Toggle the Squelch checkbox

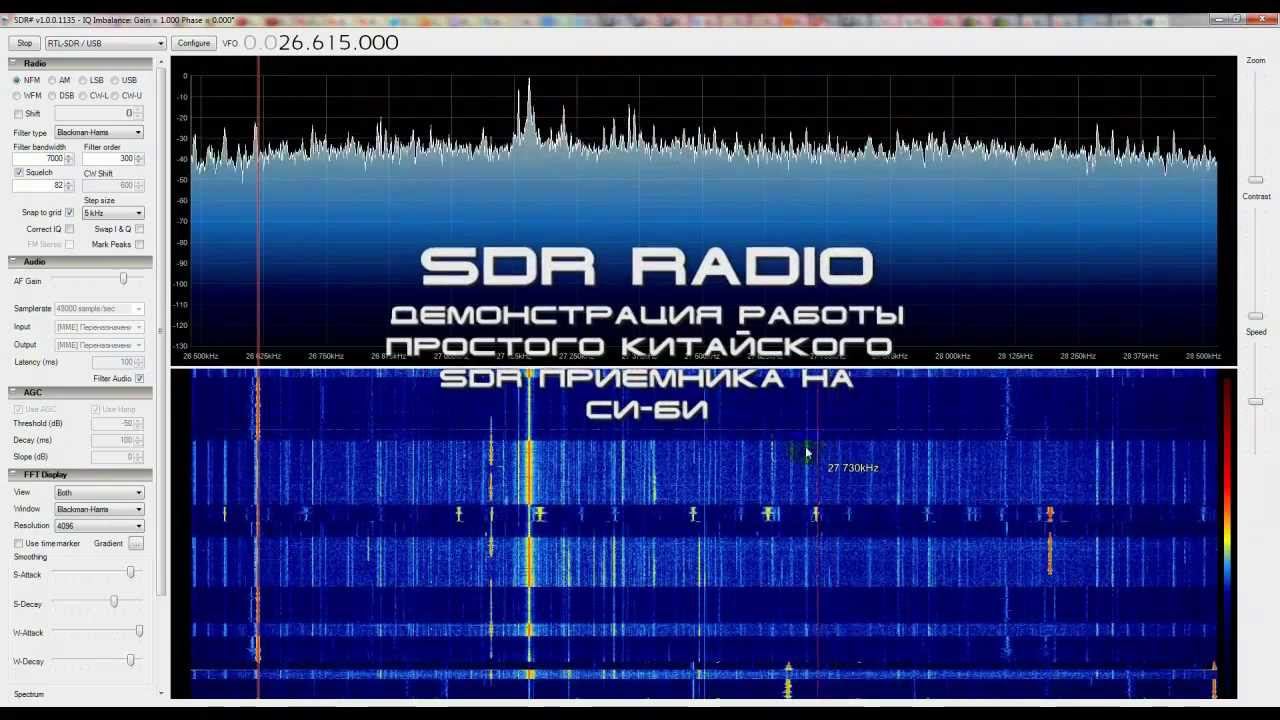pyautogui.click(x=18, y=173)
